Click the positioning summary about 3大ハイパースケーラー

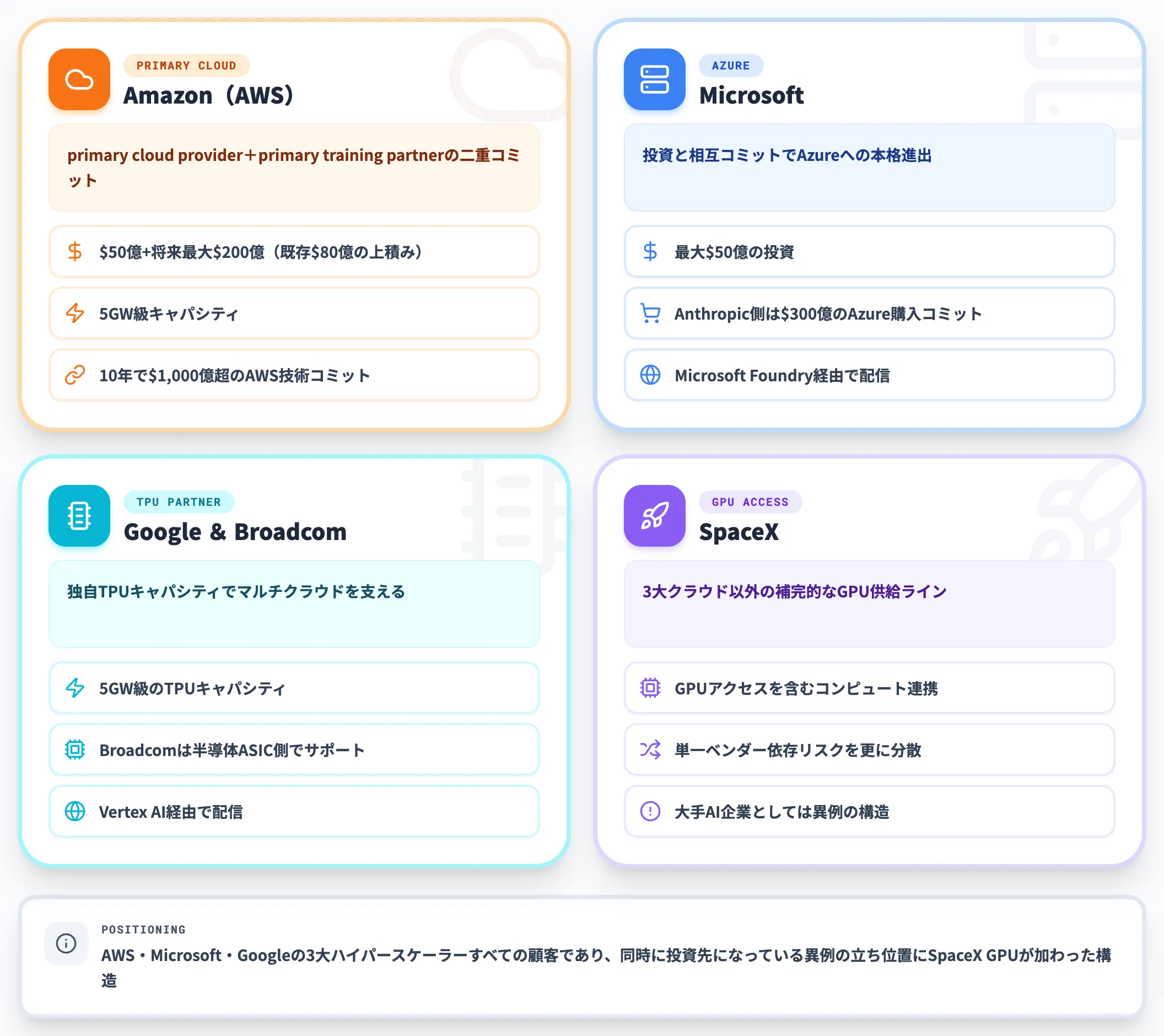pyautogui.click(x=606, y=967)
